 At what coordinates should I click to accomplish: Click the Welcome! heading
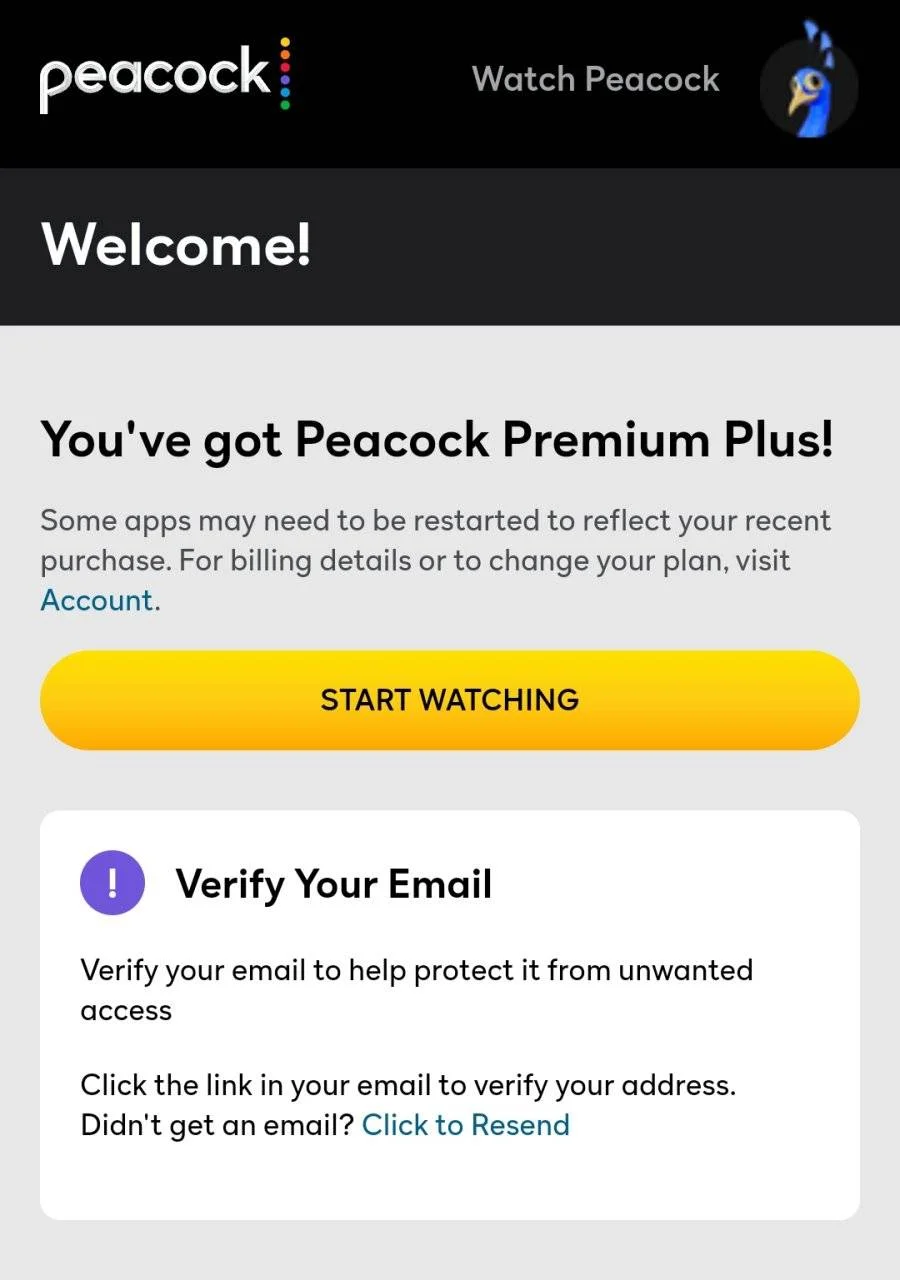click(176, 245)
